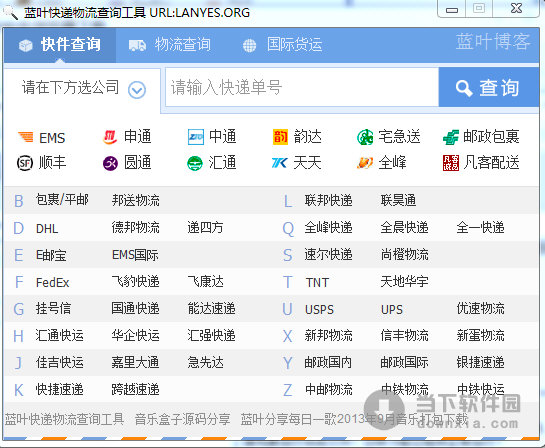The width and height of the screenshot is (545, 448).
Task: Focus the 请输入快递单号 input field
Action: (x=302, y=87)
